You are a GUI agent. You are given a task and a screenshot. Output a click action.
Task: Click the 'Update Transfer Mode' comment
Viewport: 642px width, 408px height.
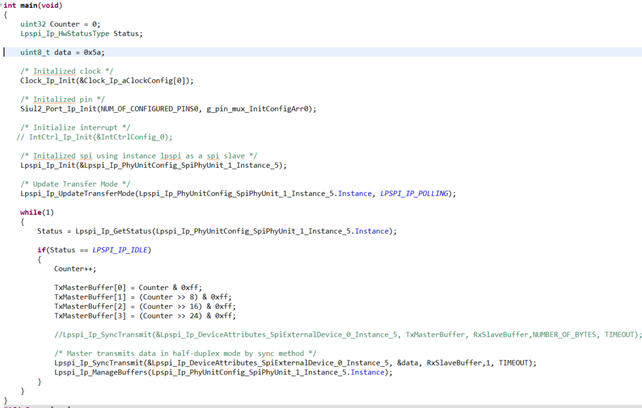(75, 184)
